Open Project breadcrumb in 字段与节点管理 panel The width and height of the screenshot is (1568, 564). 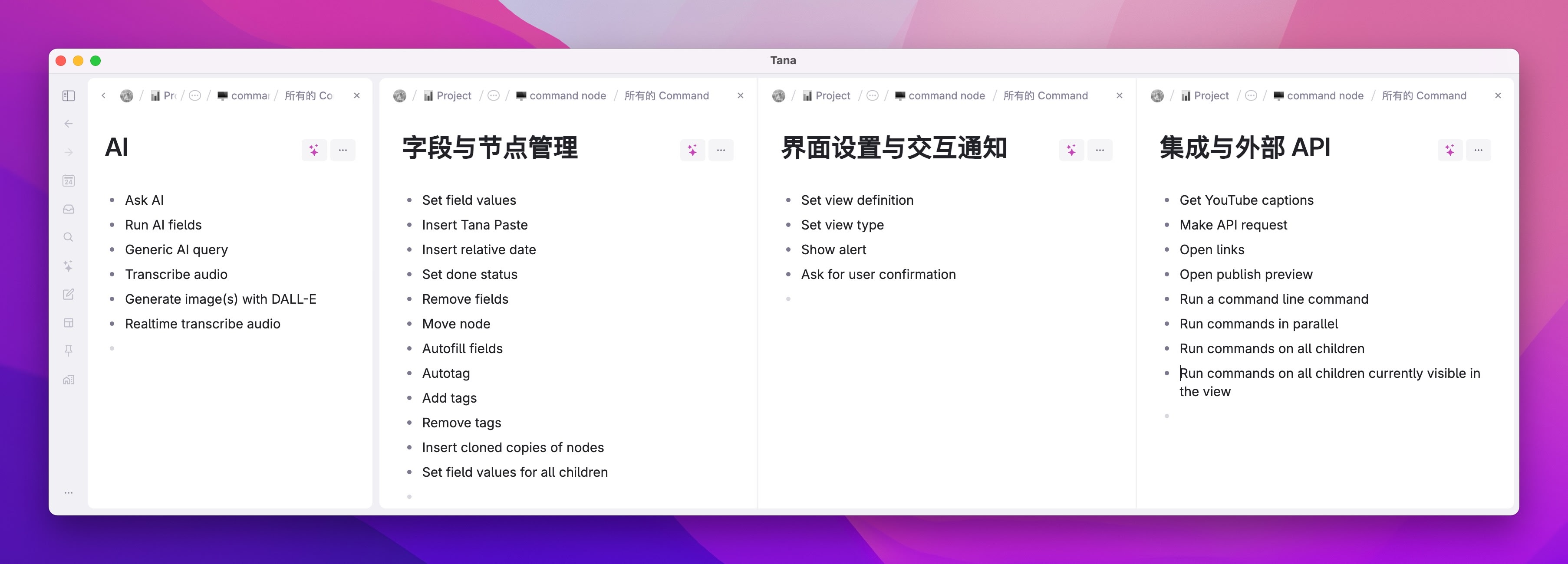point(448,95)
